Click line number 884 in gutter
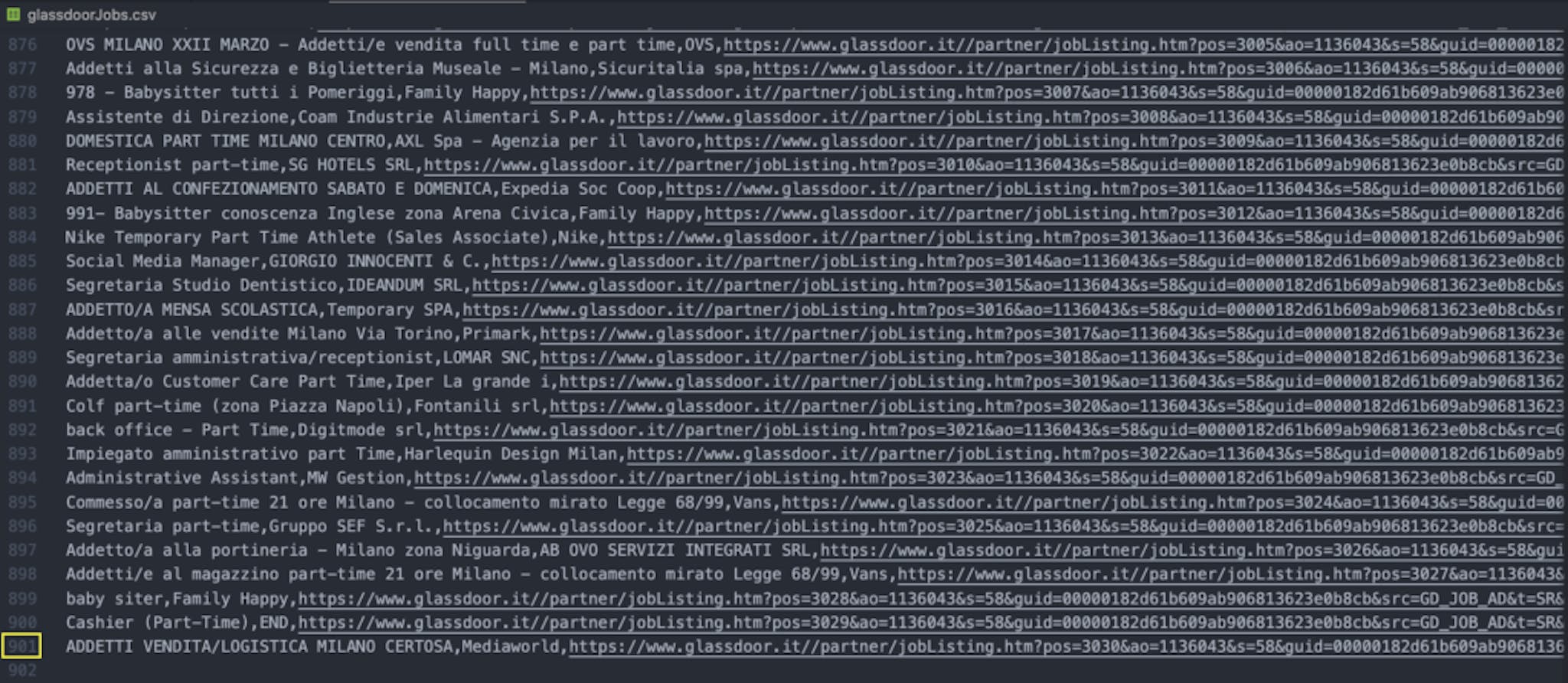The image size is (1568, 683). click(22, 237)
